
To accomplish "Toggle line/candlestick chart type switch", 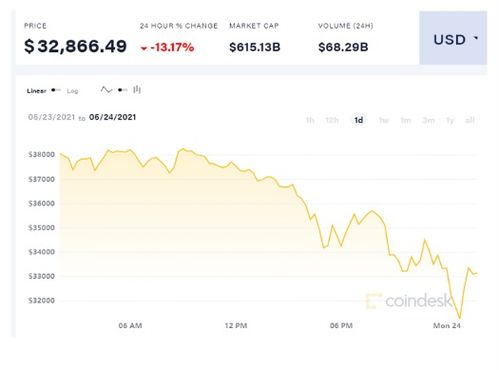I will tap(123, 90).
